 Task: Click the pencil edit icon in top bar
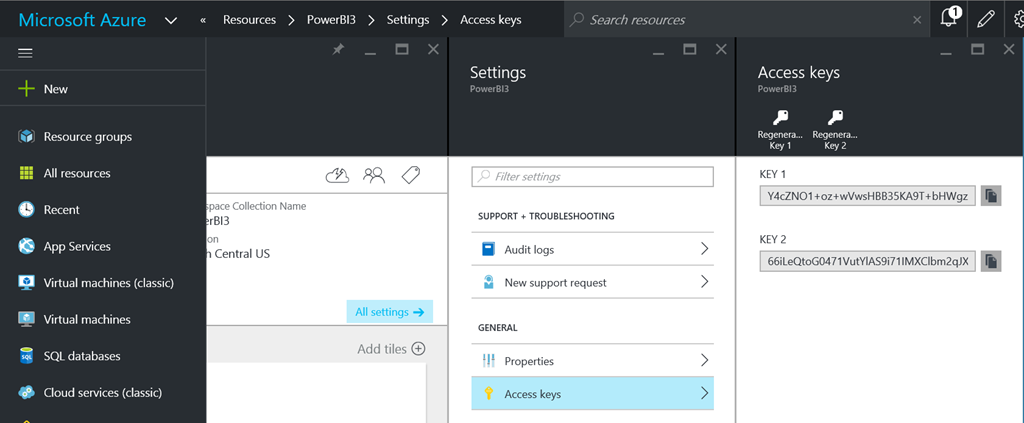tap(986, 19)
